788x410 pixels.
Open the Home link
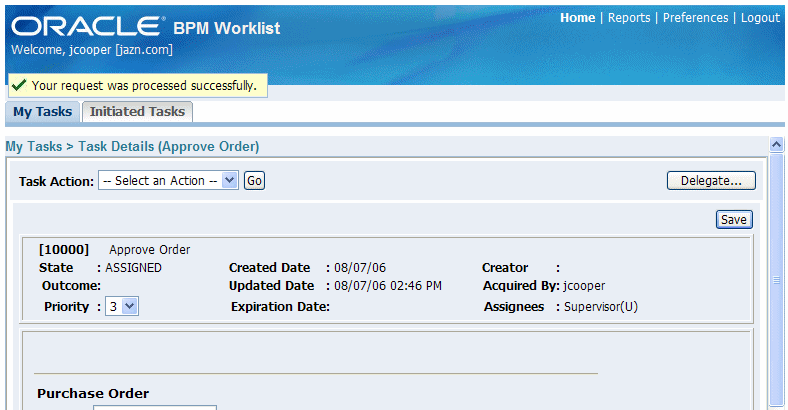point(577,18)
